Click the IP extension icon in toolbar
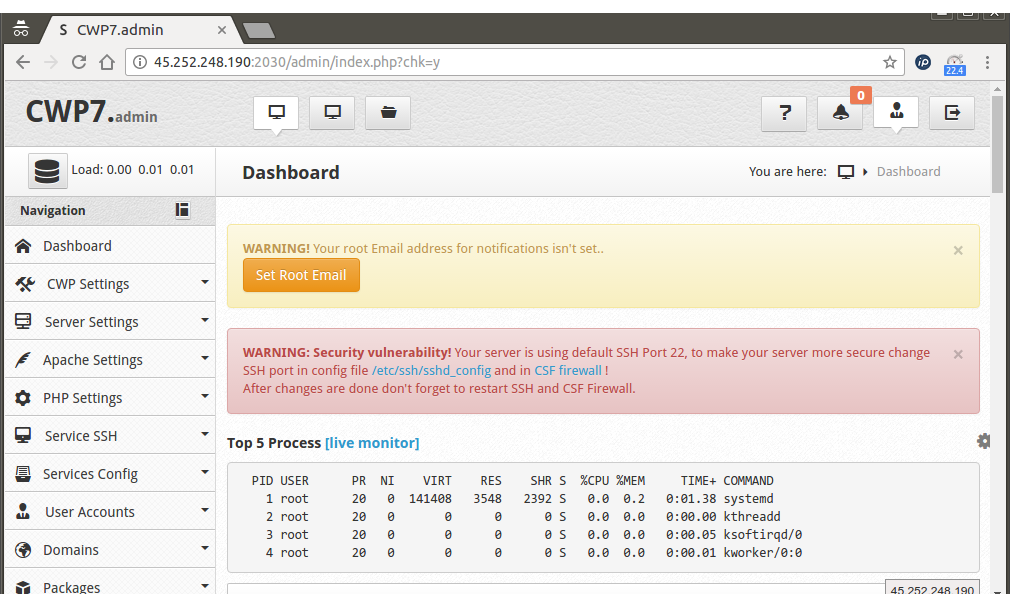 [x=923, y=63]
